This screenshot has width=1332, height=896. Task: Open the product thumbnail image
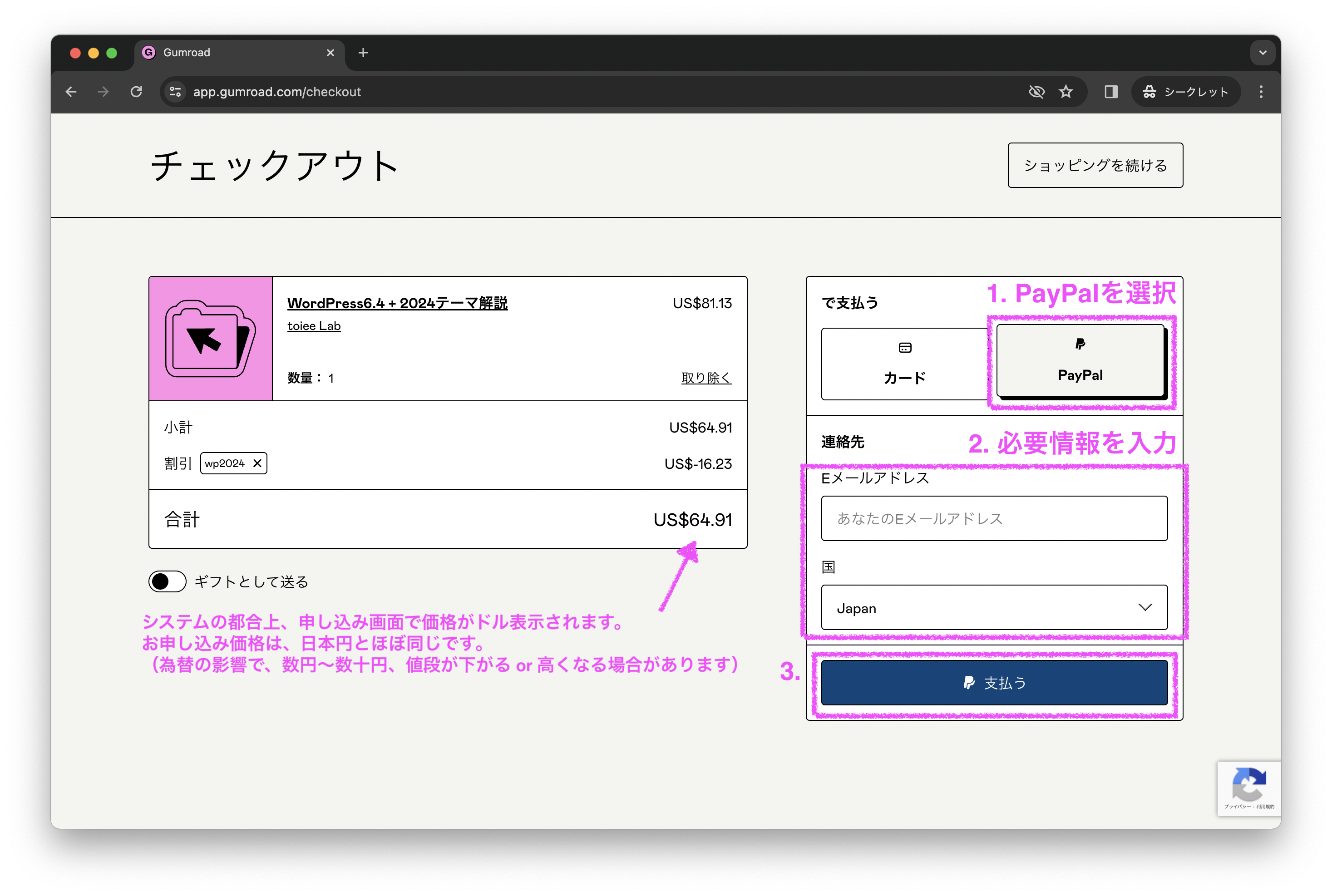[211, 338]
